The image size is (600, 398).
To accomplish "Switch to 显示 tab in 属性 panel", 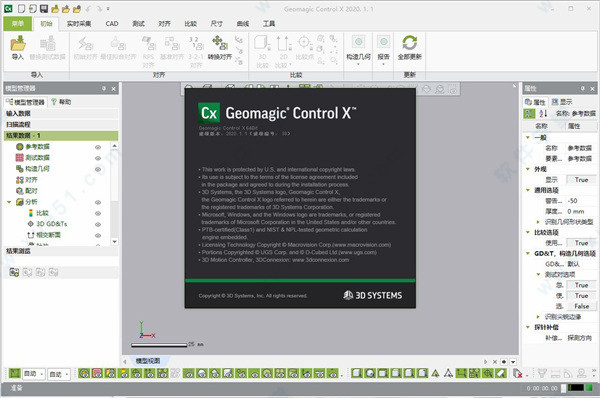I will pyautogui.click(x=562, y=102).
